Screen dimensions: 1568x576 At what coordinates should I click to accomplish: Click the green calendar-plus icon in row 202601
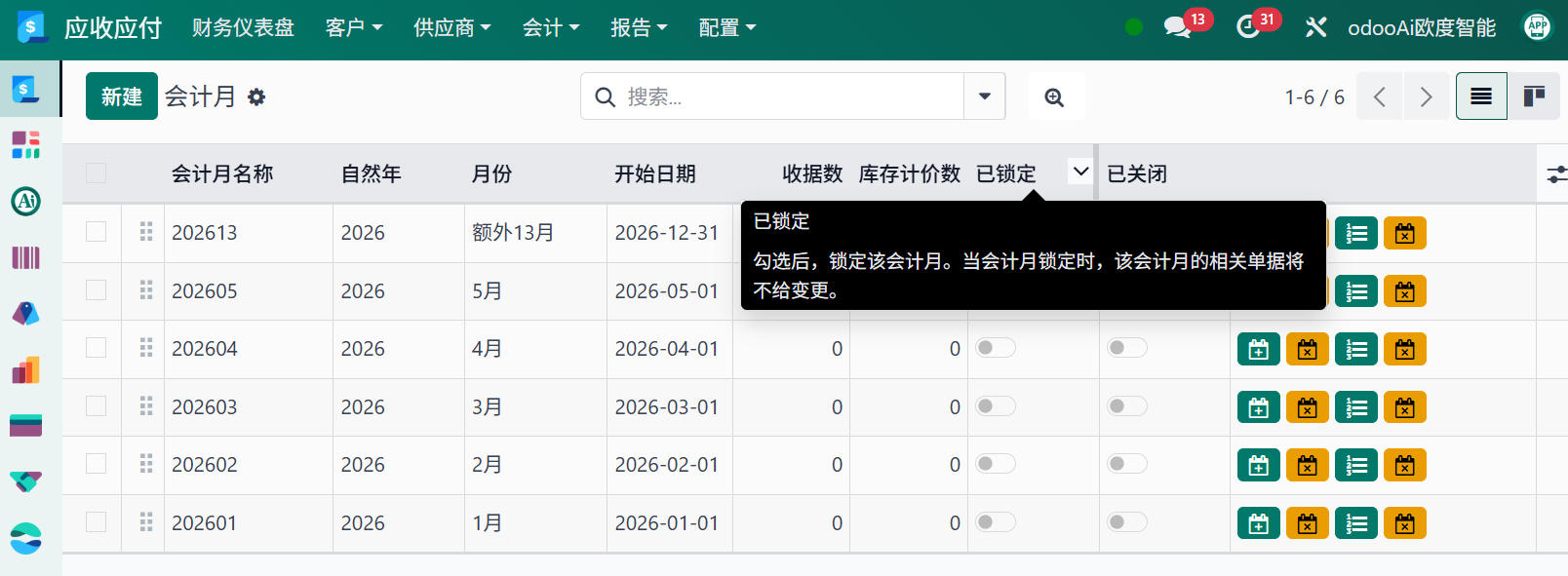point(1259,523)
